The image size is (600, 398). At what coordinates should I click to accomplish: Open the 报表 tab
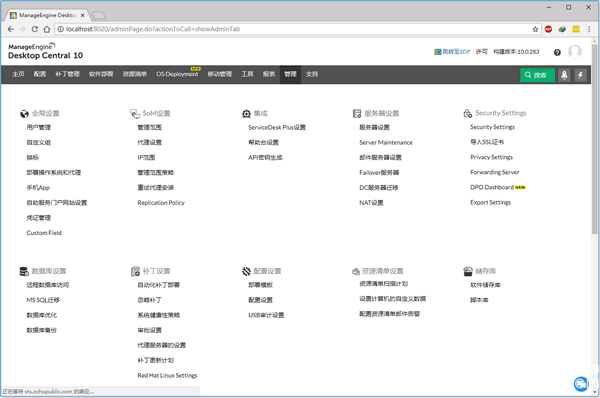point(269,74)
